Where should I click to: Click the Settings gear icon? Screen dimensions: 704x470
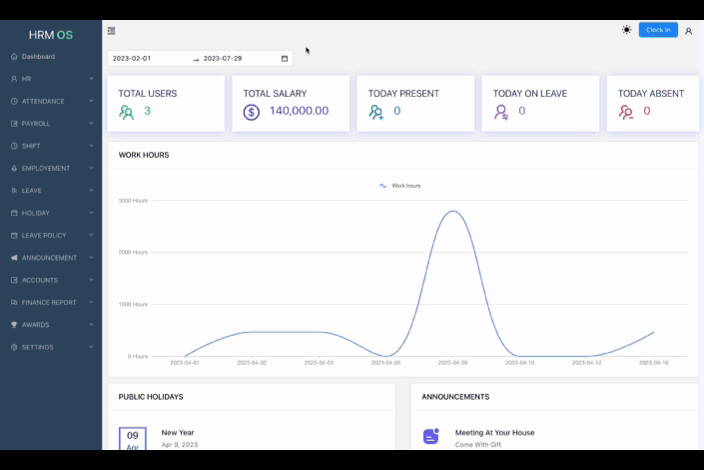point(14,347)
